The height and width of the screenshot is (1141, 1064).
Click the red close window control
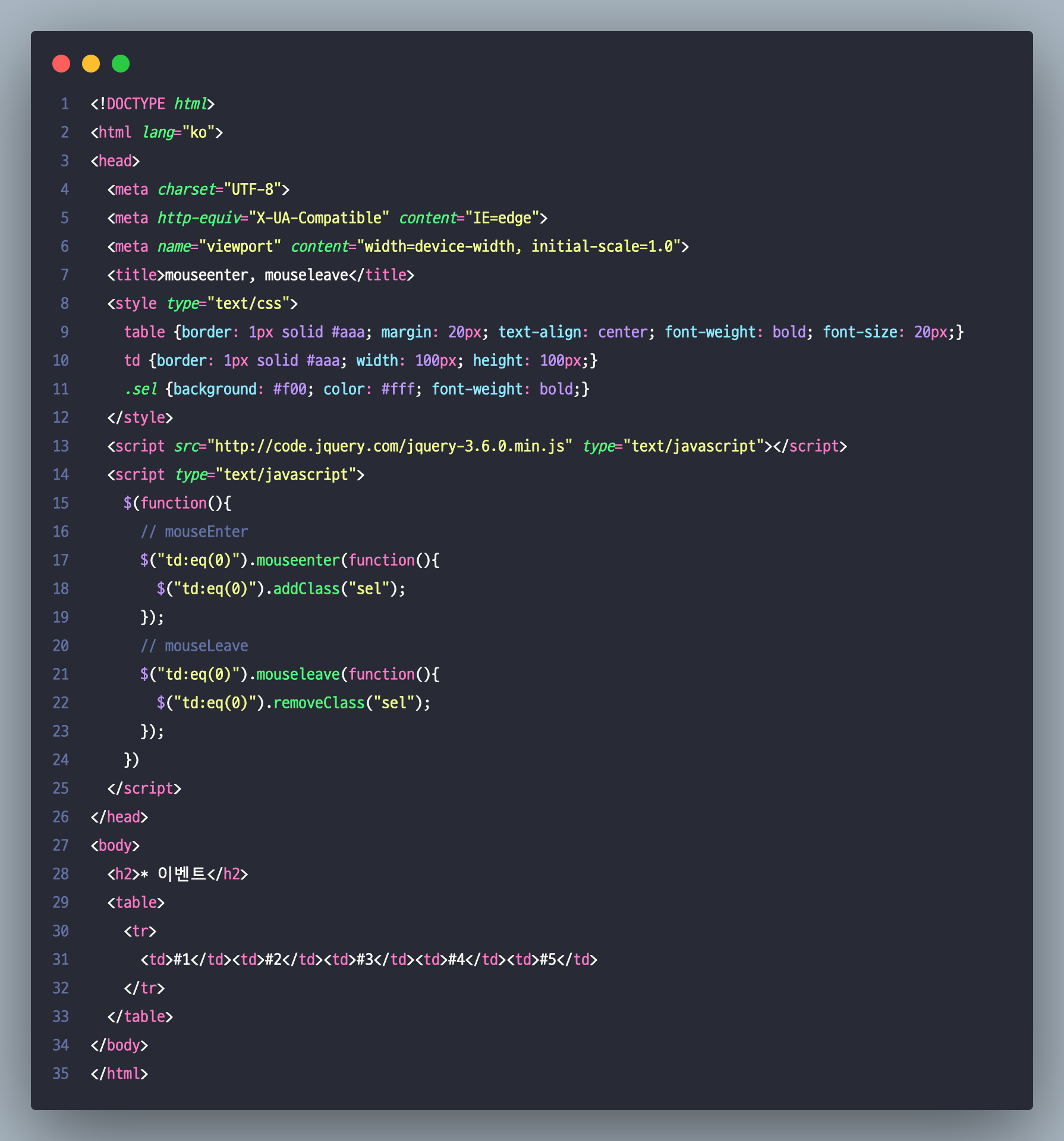(x=61, y=63)
